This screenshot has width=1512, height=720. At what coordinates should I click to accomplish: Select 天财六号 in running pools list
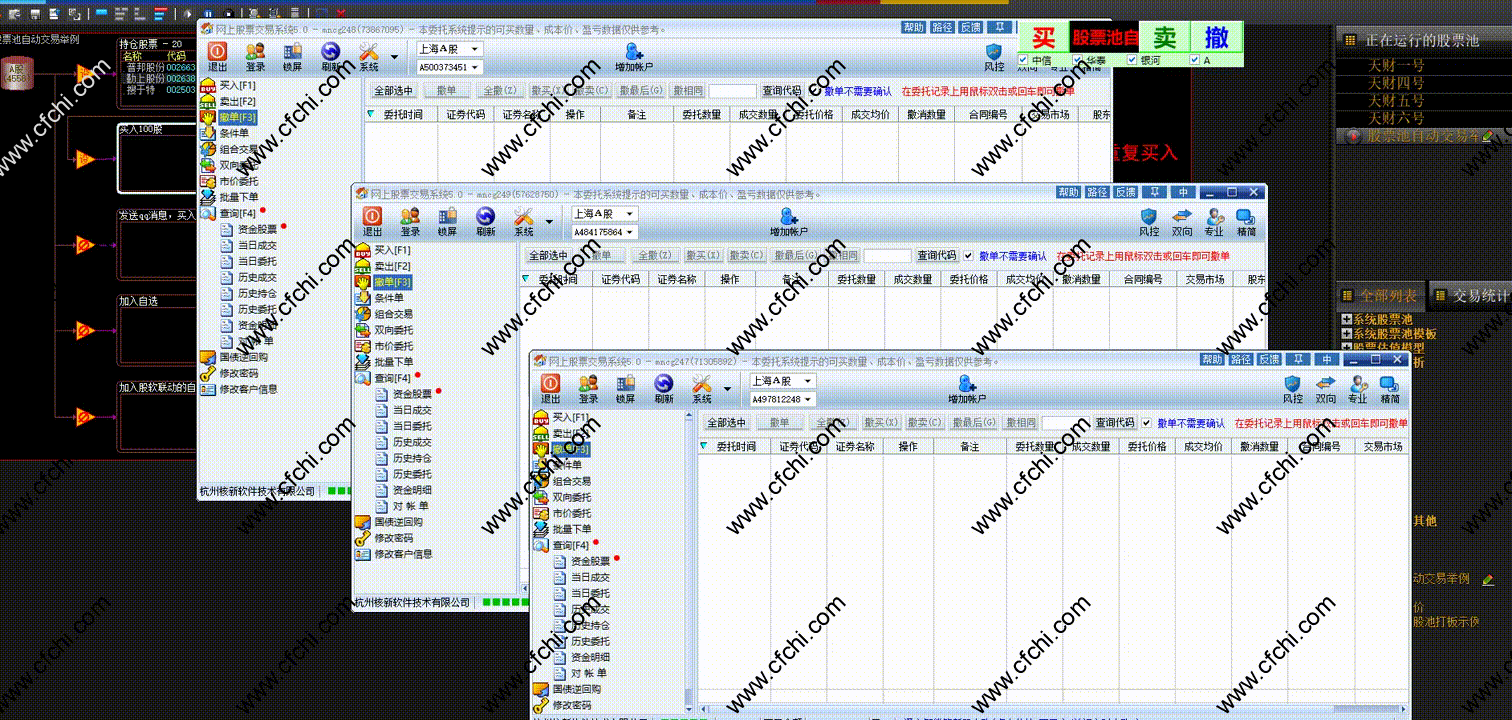[1396, 118]
